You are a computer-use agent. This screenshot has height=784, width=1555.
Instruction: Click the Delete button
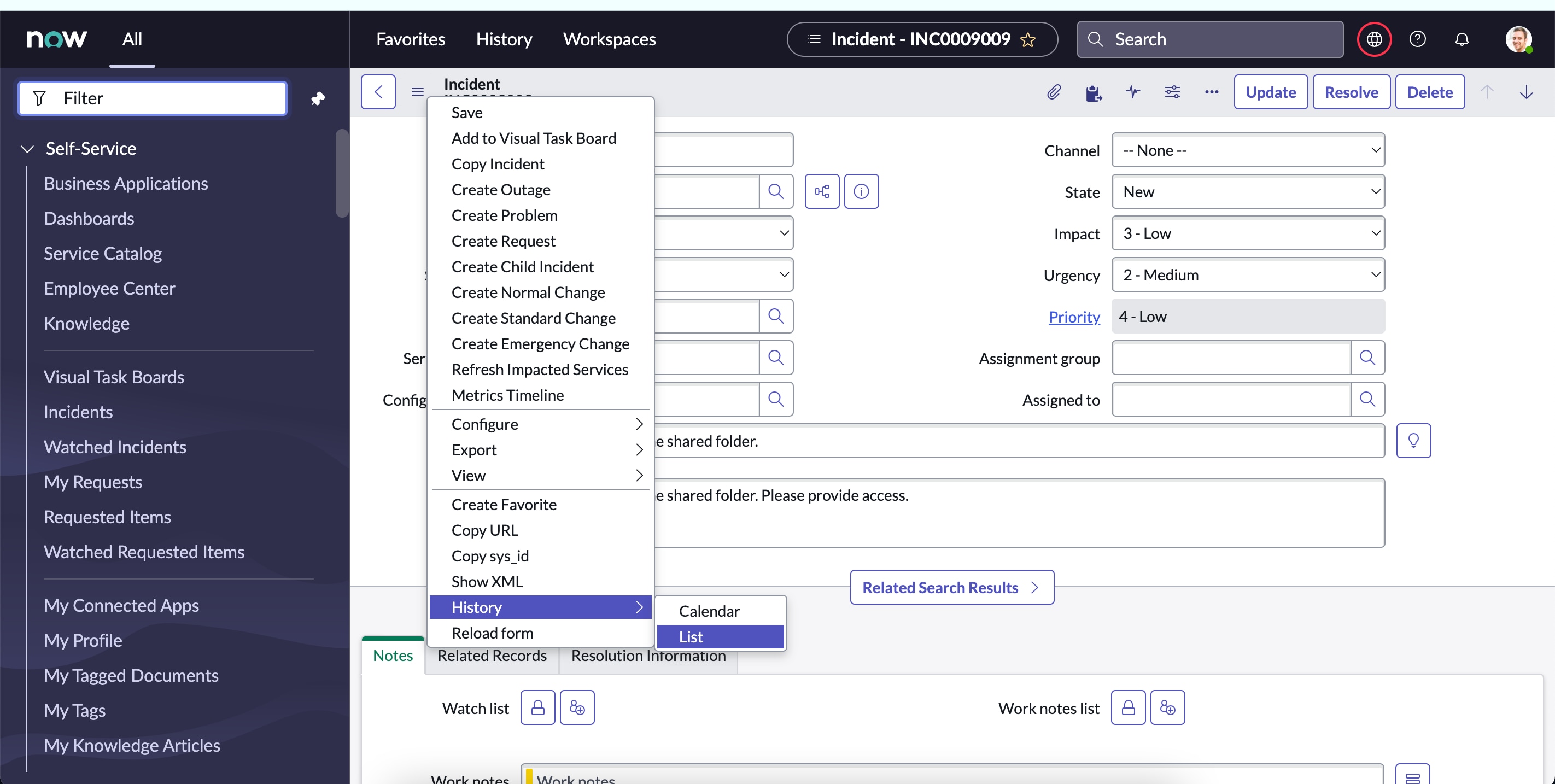[x=1429, y=92]
